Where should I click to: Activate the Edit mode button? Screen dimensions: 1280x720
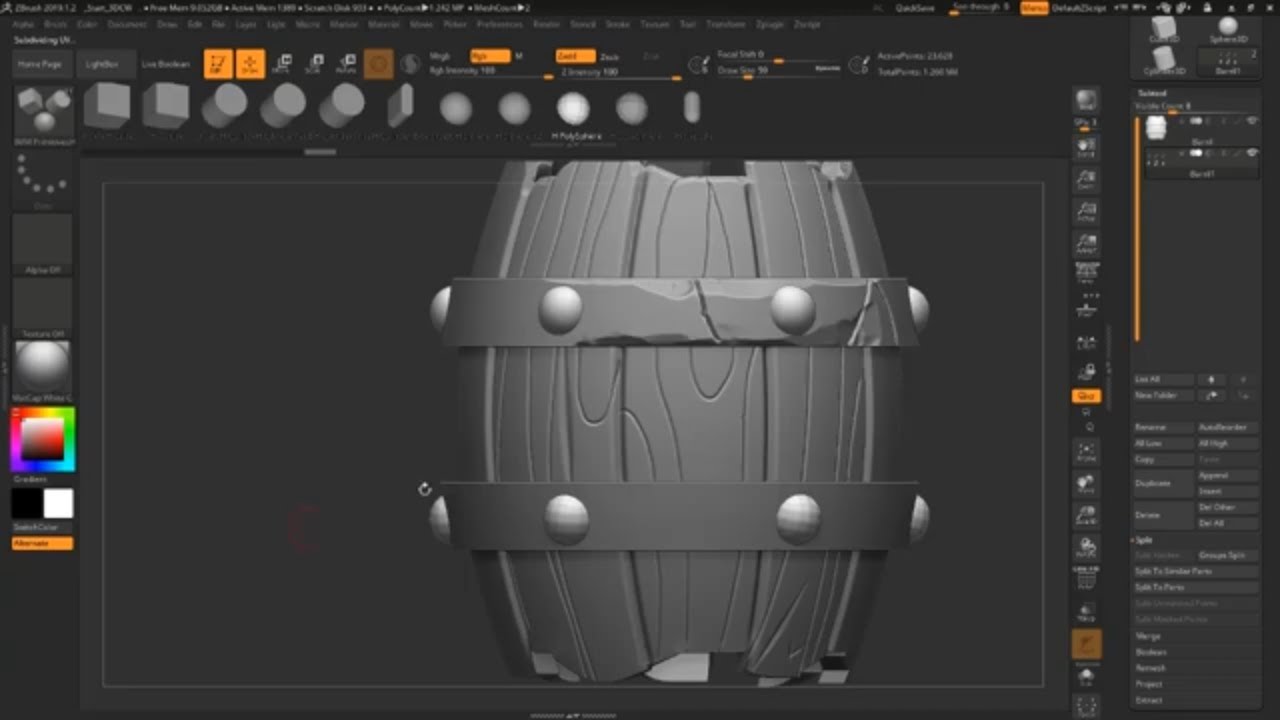tap(218, 65)
